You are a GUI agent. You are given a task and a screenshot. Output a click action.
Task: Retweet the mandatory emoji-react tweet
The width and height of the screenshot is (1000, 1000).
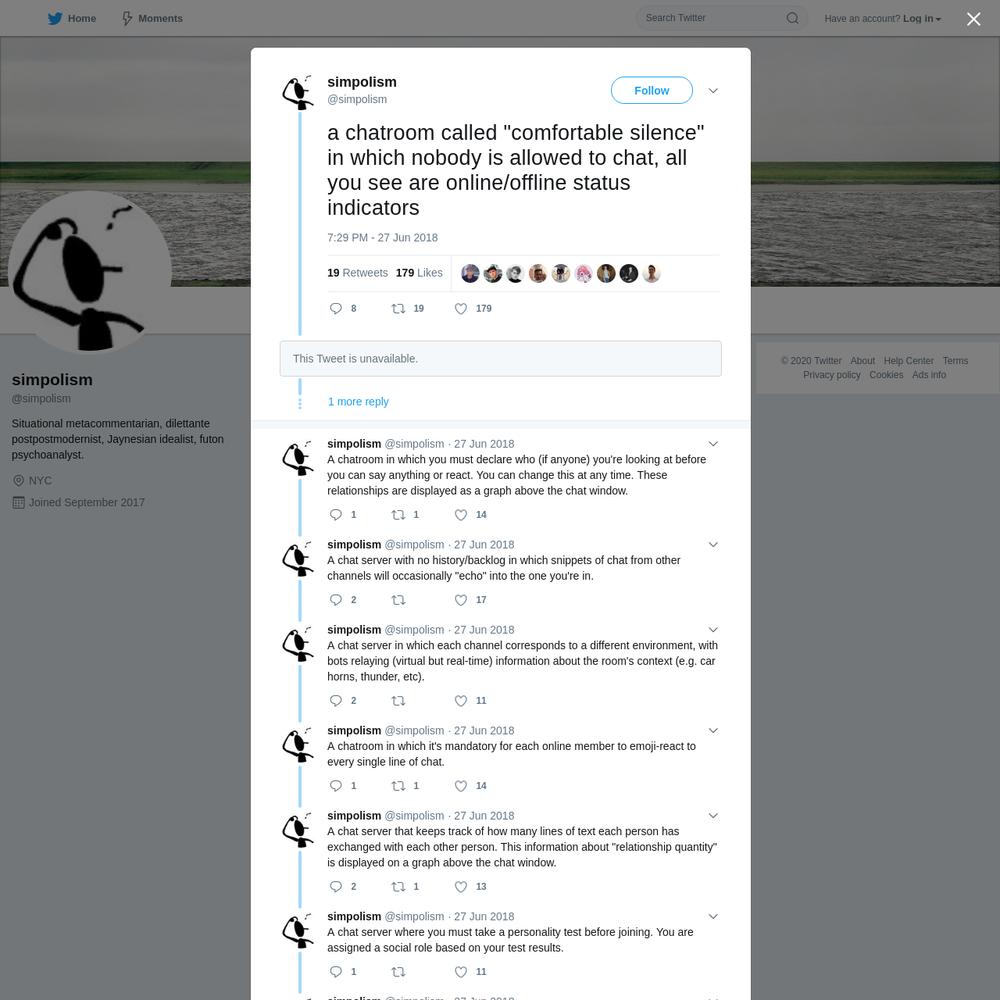398,786
